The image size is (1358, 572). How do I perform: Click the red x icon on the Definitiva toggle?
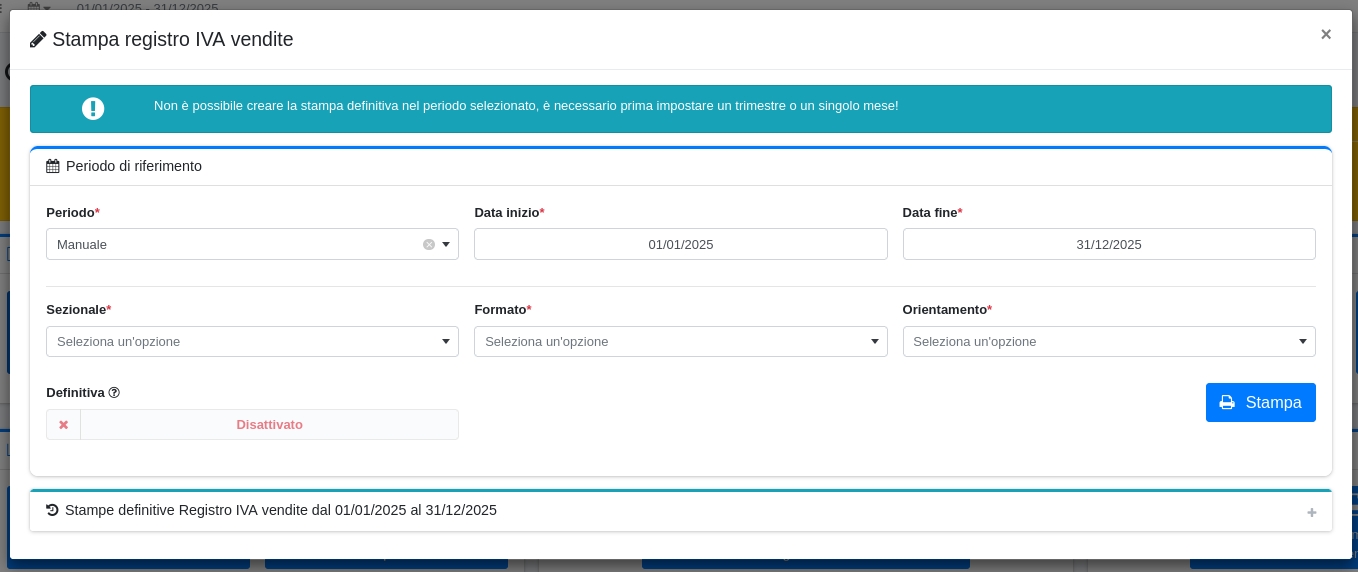63,425
